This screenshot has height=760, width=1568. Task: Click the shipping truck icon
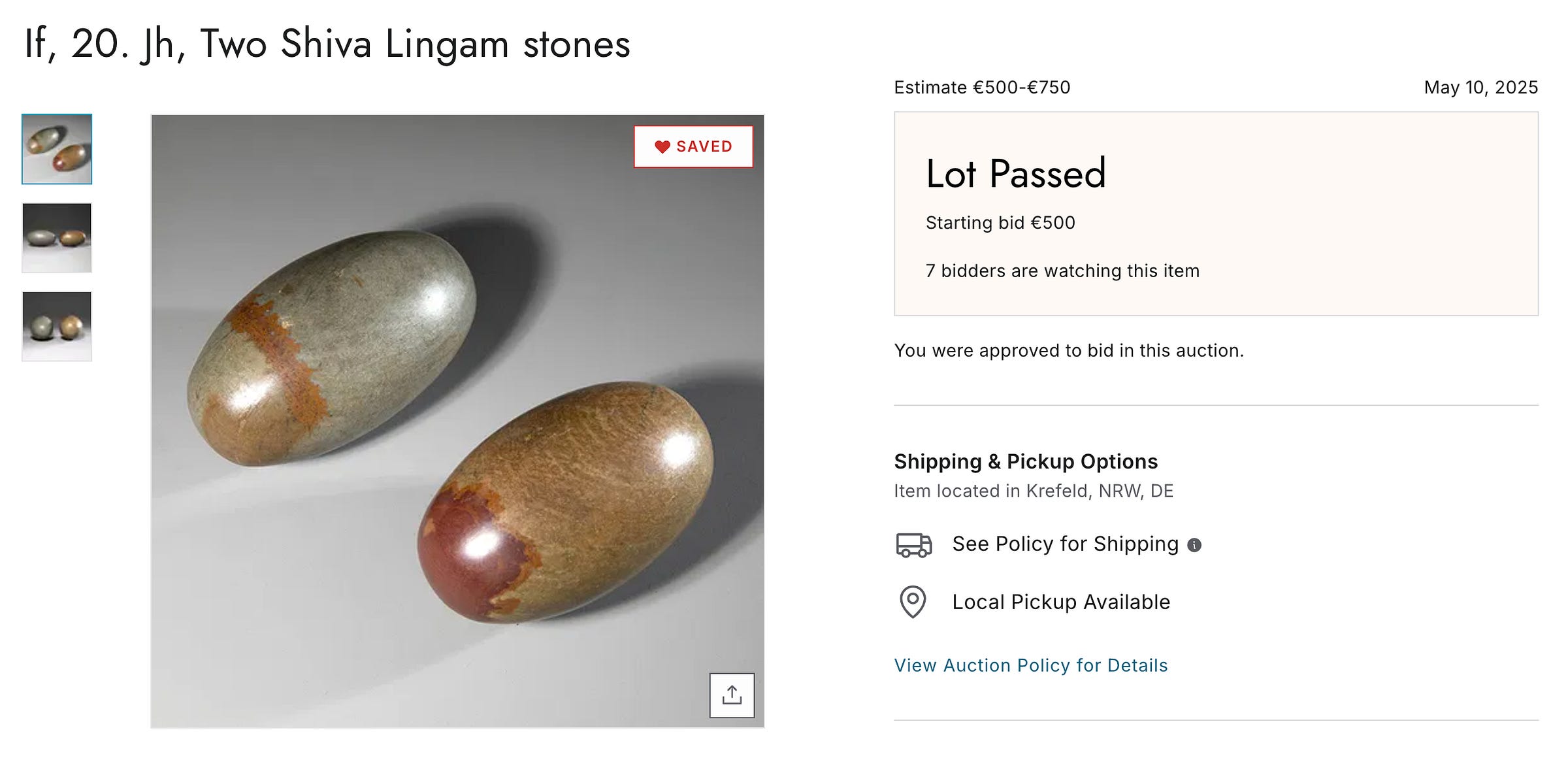pos(913,544)
